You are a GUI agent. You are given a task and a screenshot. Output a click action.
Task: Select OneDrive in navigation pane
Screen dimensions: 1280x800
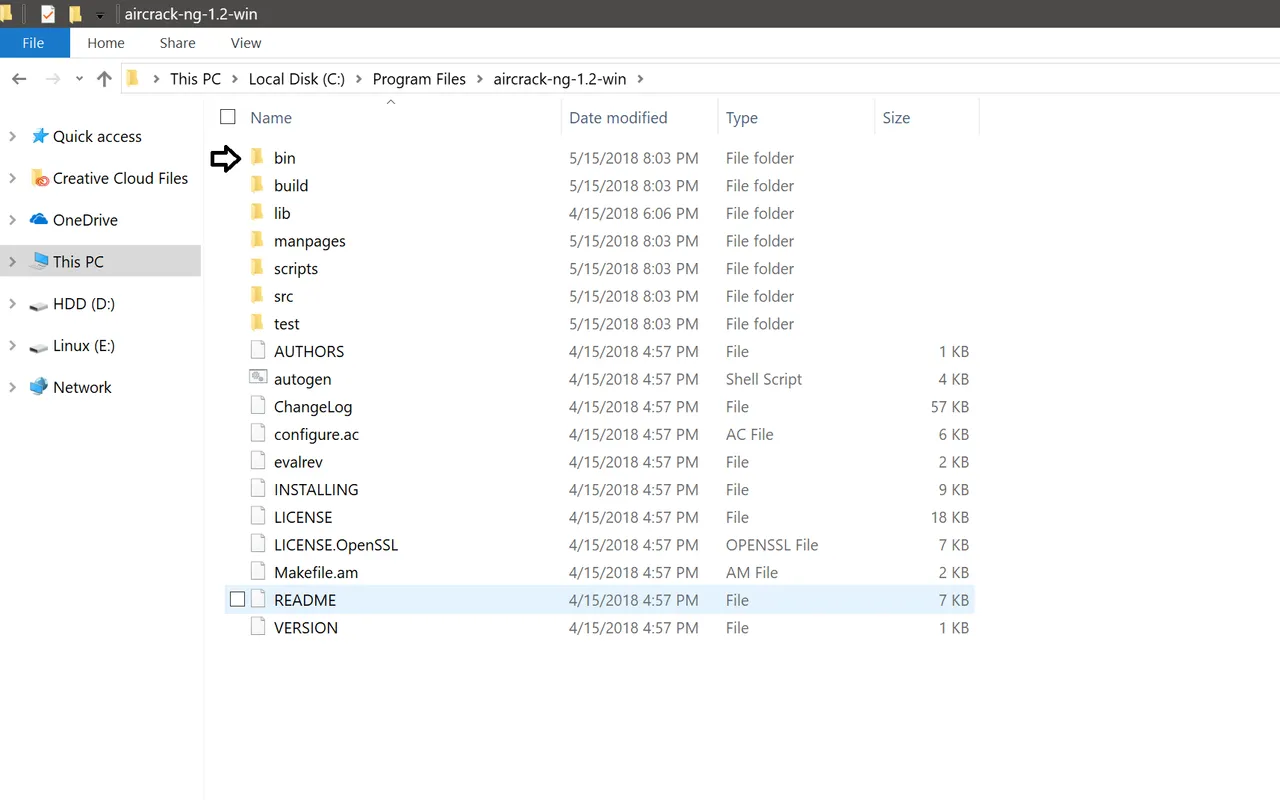pos(85,220)
